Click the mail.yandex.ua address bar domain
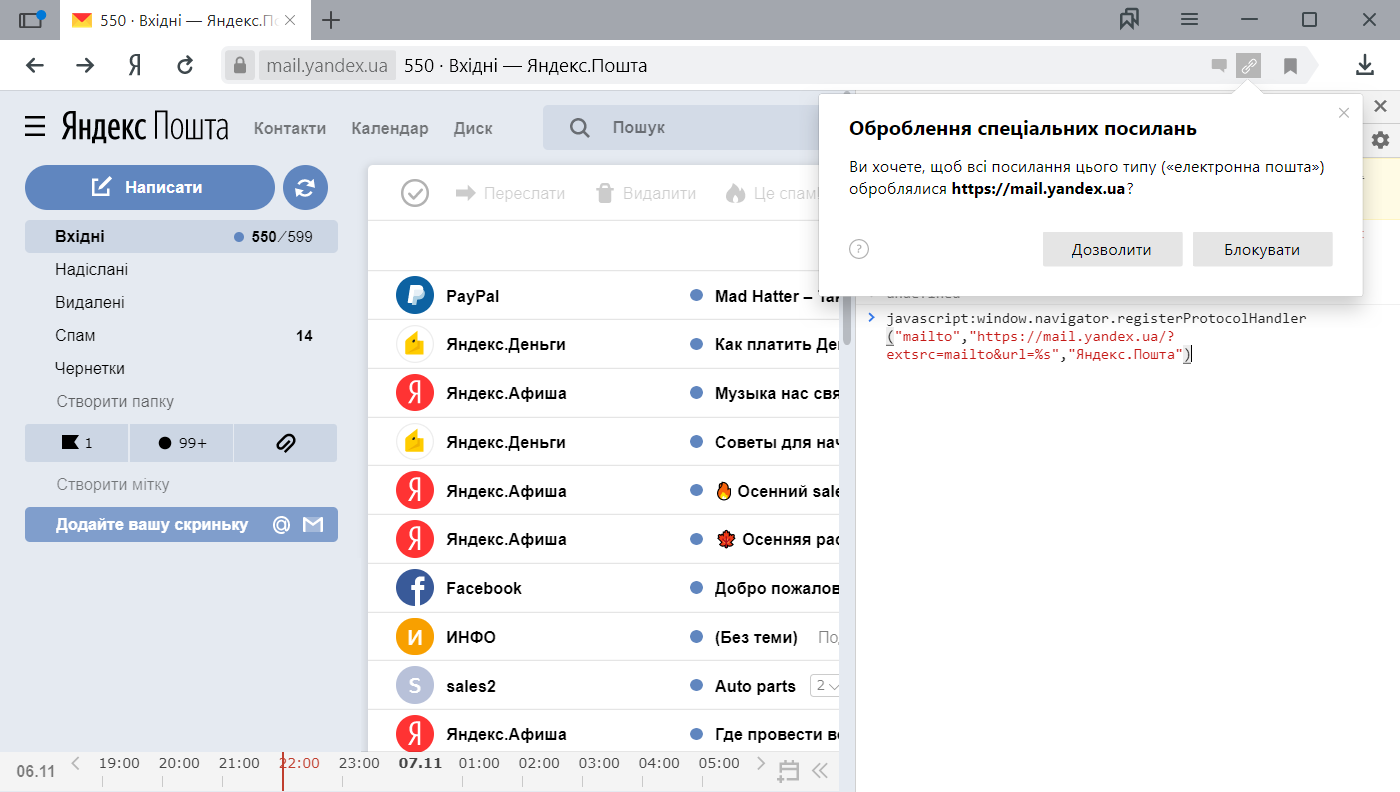The height and width of the screenshot is (792, 1400). tap(326, 66)
